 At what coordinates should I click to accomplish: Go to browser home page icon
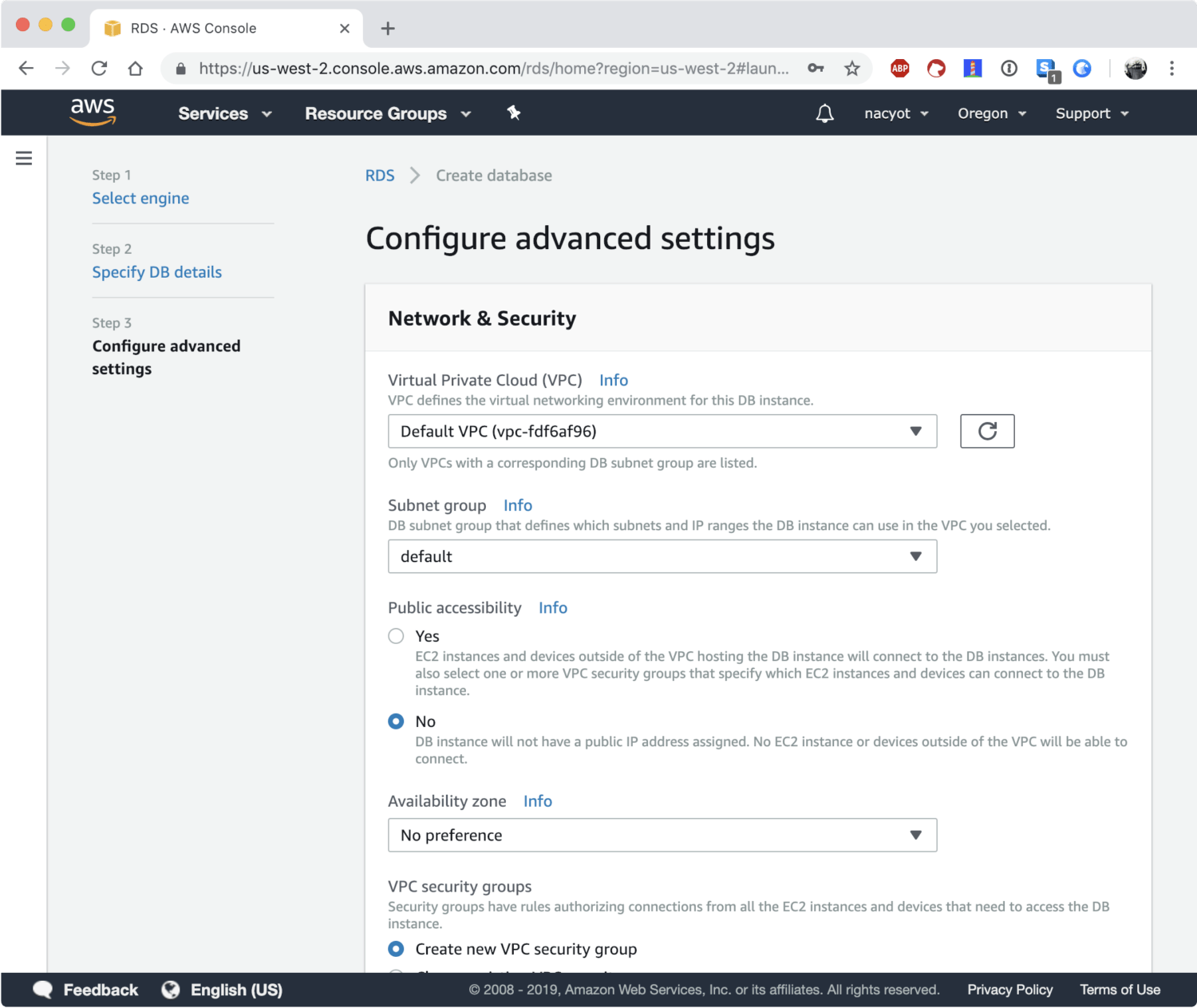point(136,69)
